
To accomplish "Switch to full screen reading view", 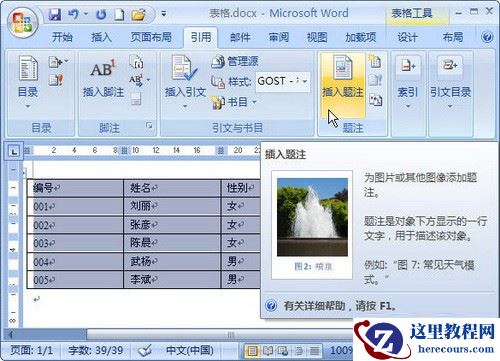I will coord(268,351).
